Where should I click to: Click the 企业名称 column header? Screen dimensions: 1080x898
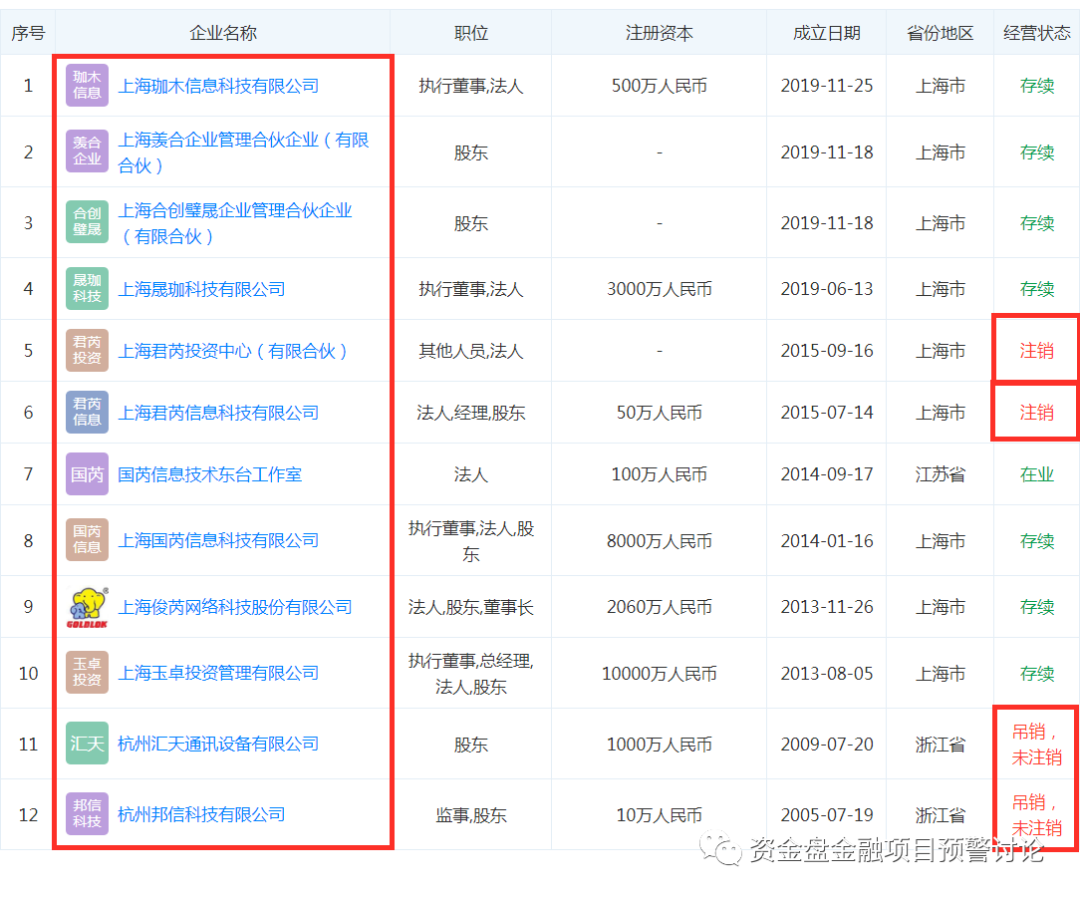(x=223, y=32)
